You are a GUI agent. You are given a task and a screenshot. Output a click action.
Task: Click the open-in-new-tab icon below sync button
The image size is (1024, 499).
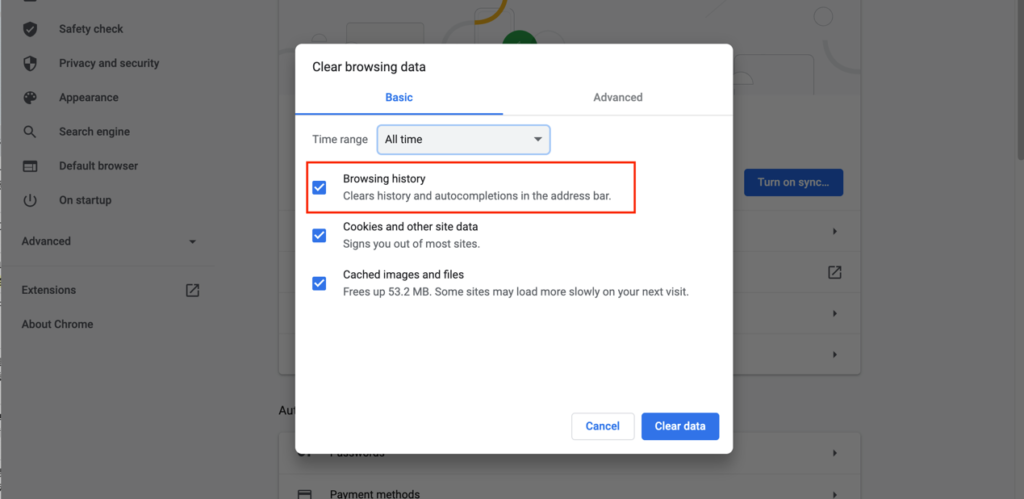click(x=834, y=272)
